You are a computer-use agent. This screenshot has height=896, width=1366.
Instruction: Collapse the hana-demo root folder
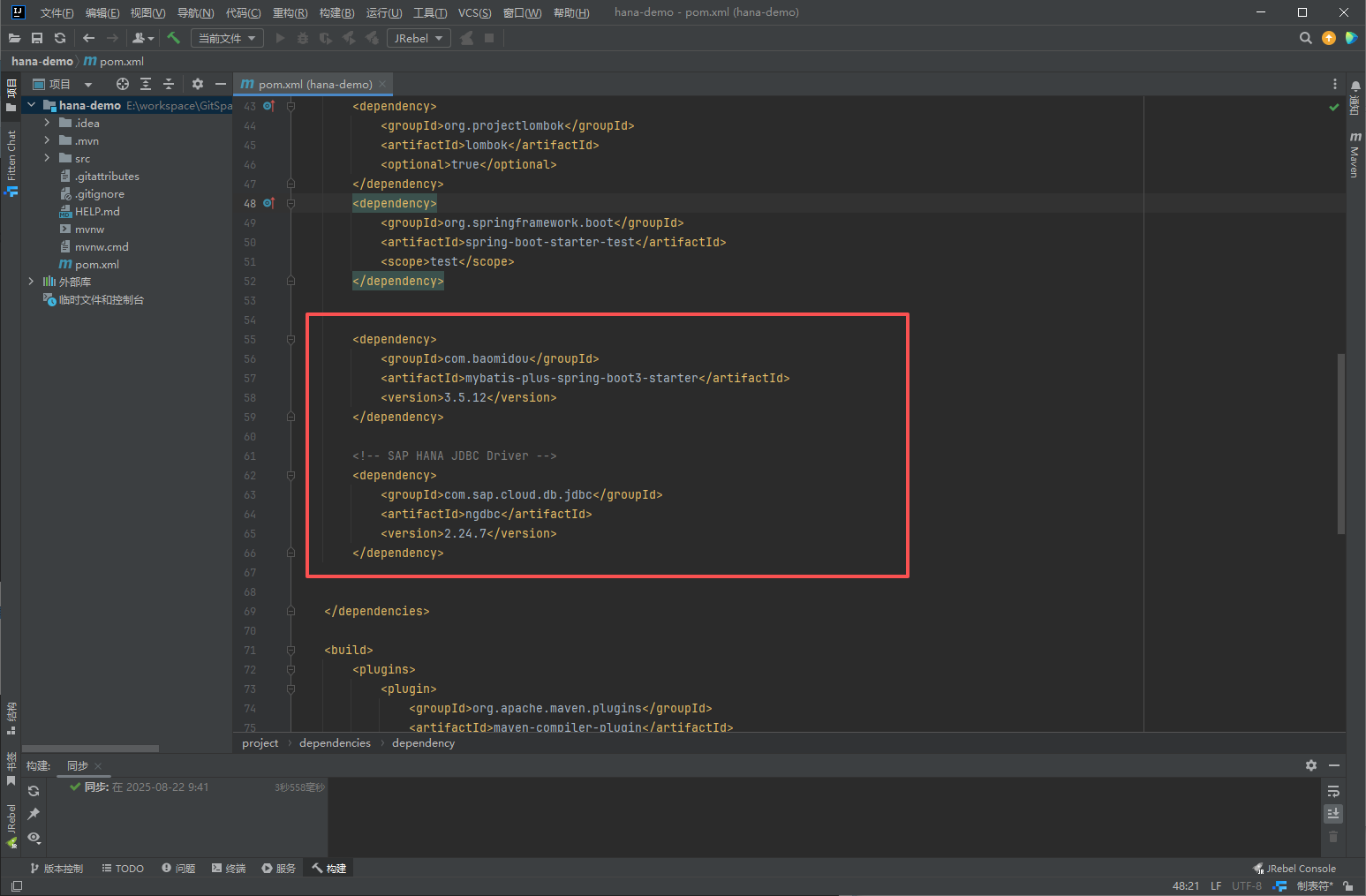pyautogui.click(x=32, y=105)
